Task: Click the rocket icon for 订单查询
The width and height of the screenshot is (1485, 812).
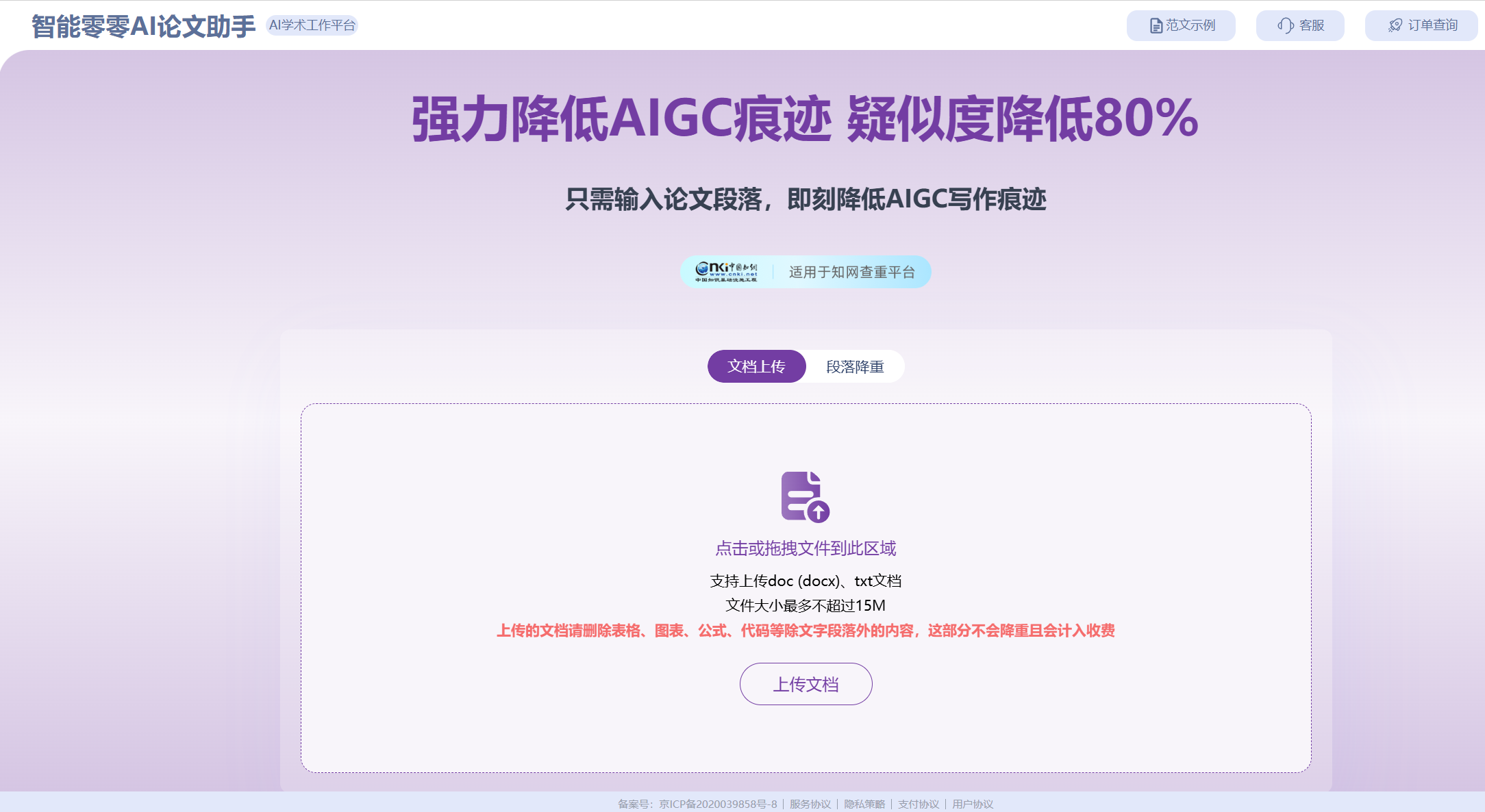Action: pos(1395,26)
